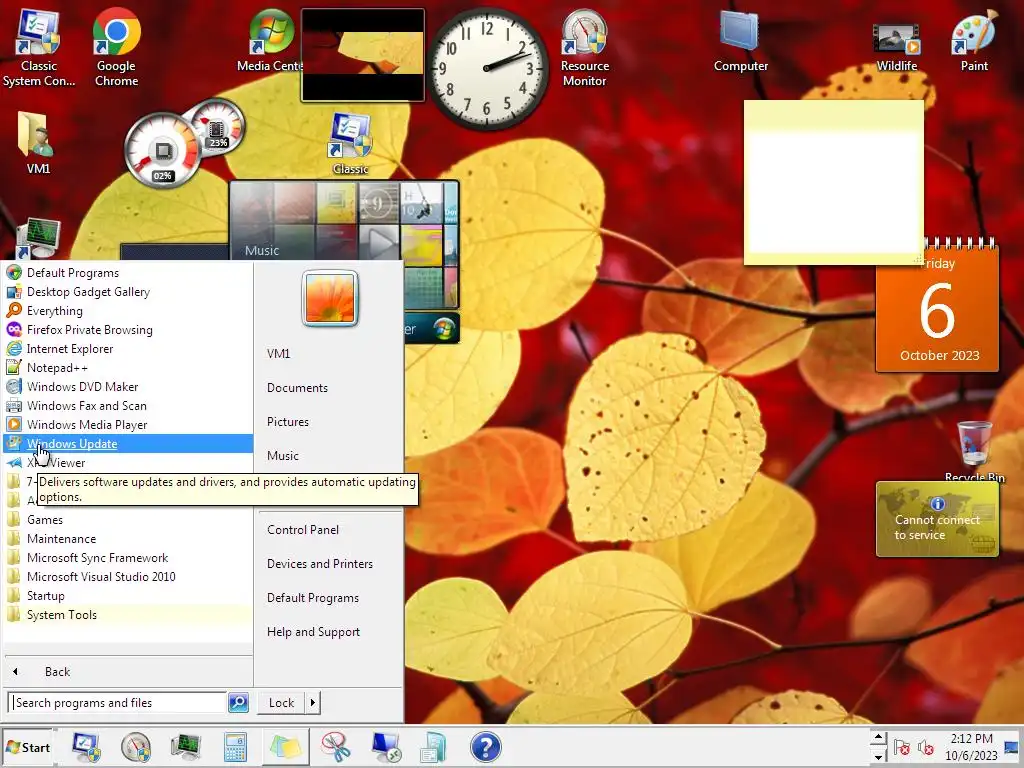Select Music in Media Center gadget

coord(261,250)
